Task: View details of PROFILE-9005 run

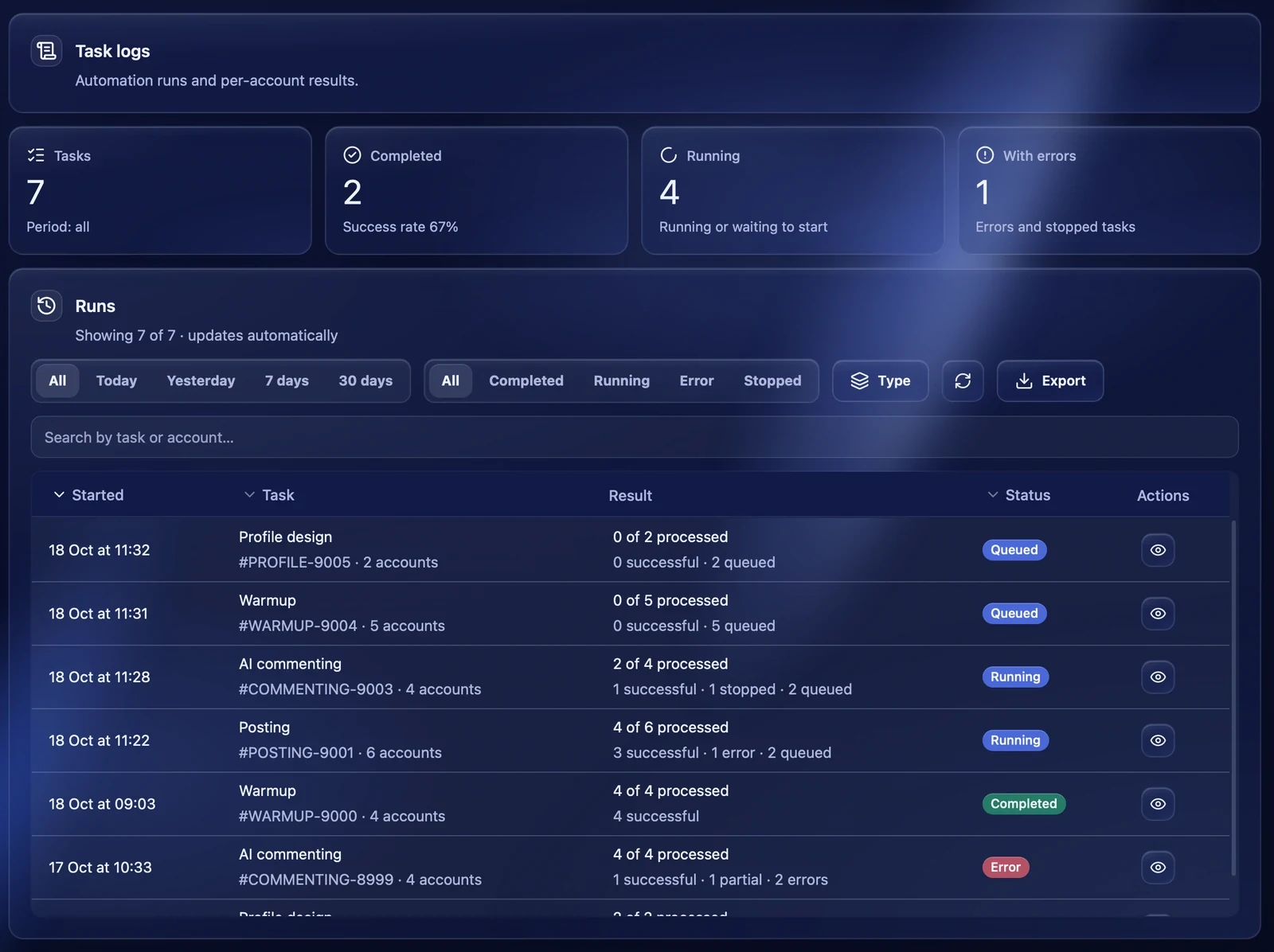Action: pyautogui.click(x=1158, y=550)
